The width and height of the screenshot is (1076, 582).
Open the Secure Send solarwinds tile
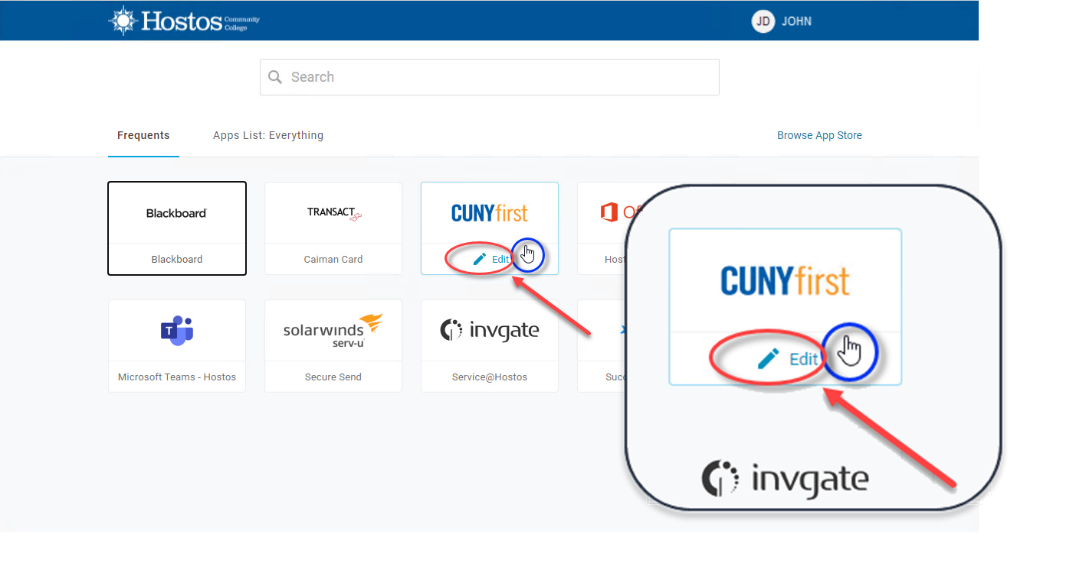pos(334,346)
